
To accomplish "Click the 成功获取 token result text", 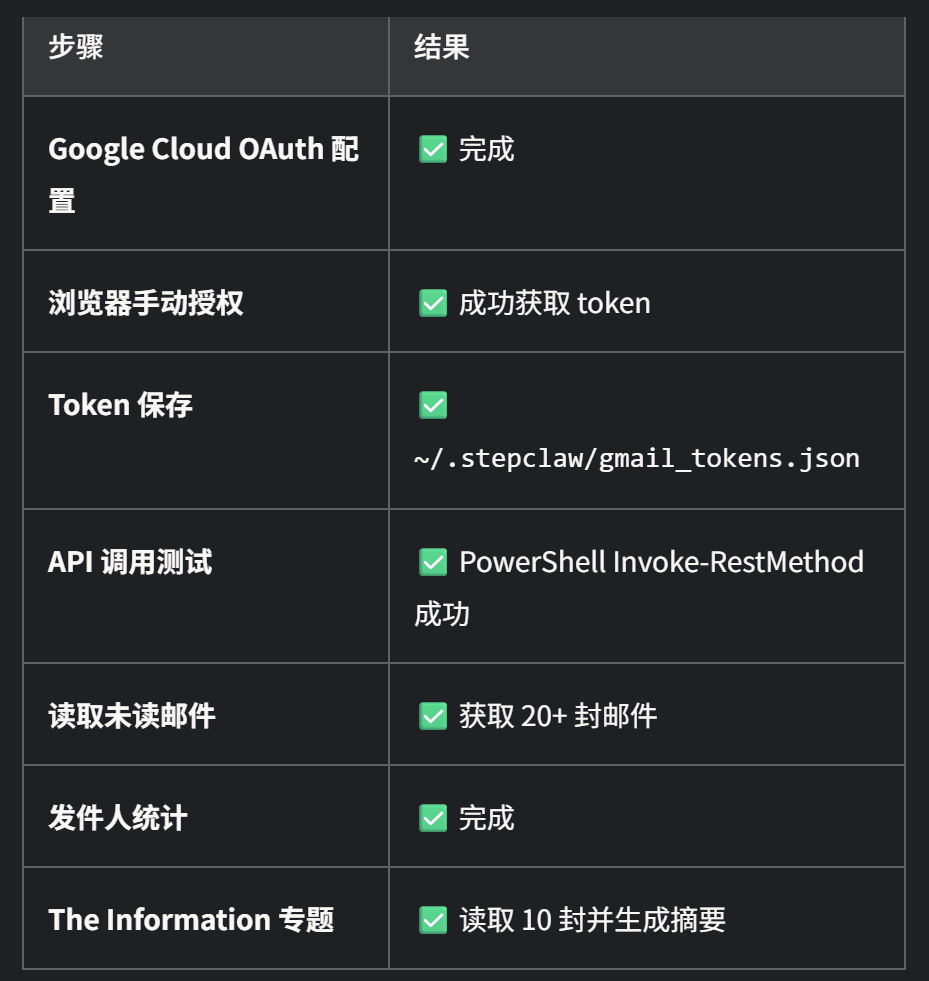I will tap(555, 303).
